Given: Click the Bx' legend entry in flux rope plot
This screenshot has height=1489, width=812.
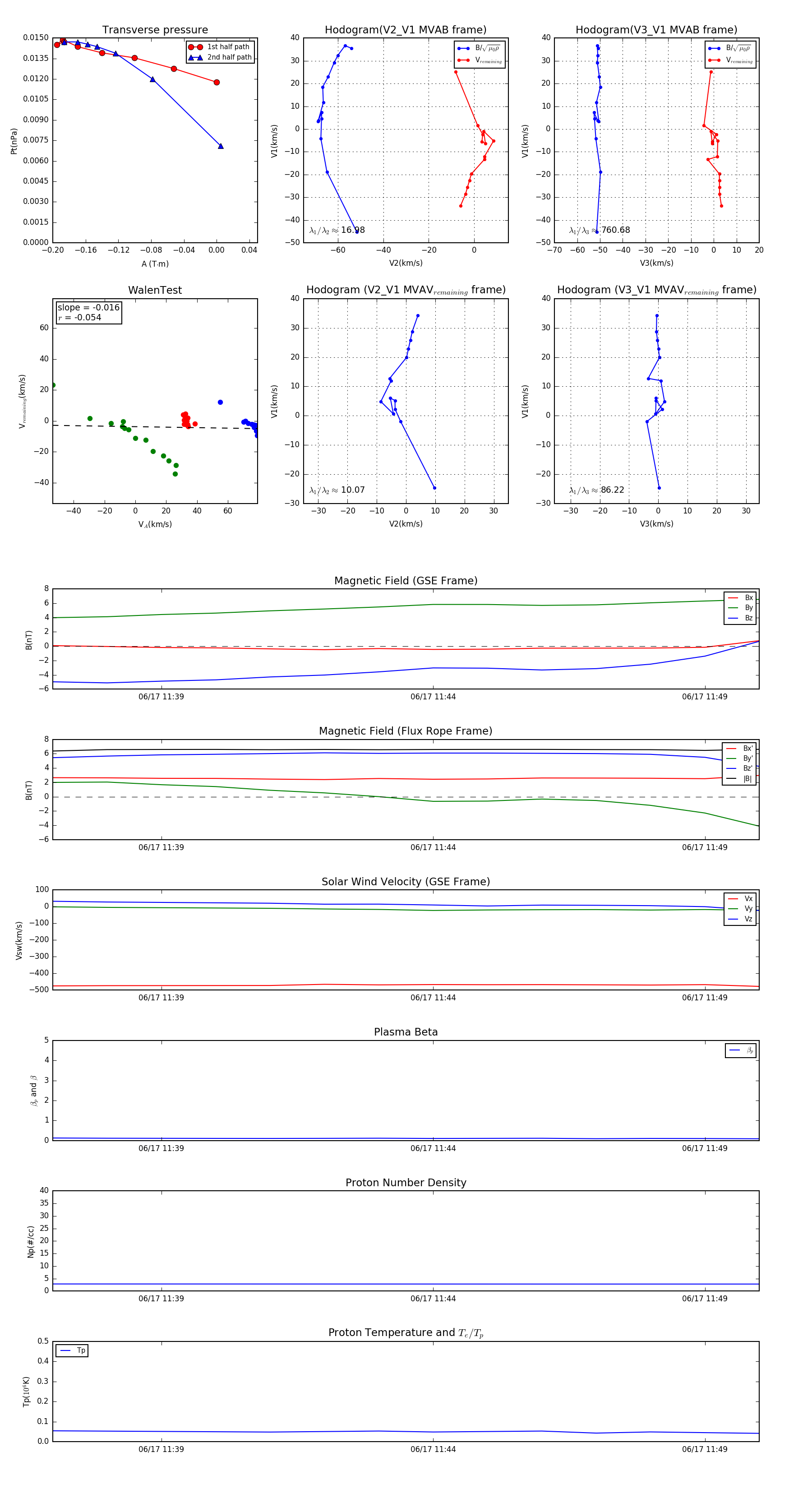Looking at the screenshot, I should pyautogui.click(x=739, y=749).
